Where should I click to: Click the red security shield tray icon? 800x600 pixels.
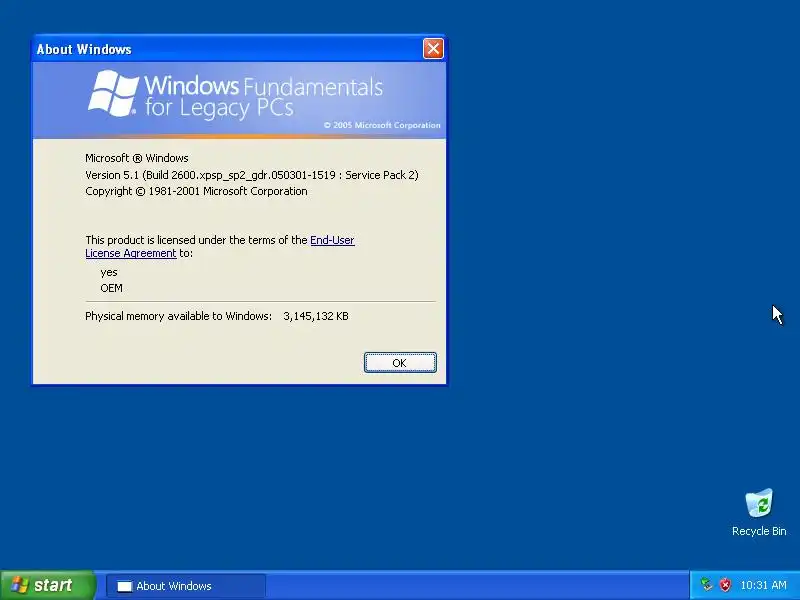pyautogui.click(x=725, y=585)
